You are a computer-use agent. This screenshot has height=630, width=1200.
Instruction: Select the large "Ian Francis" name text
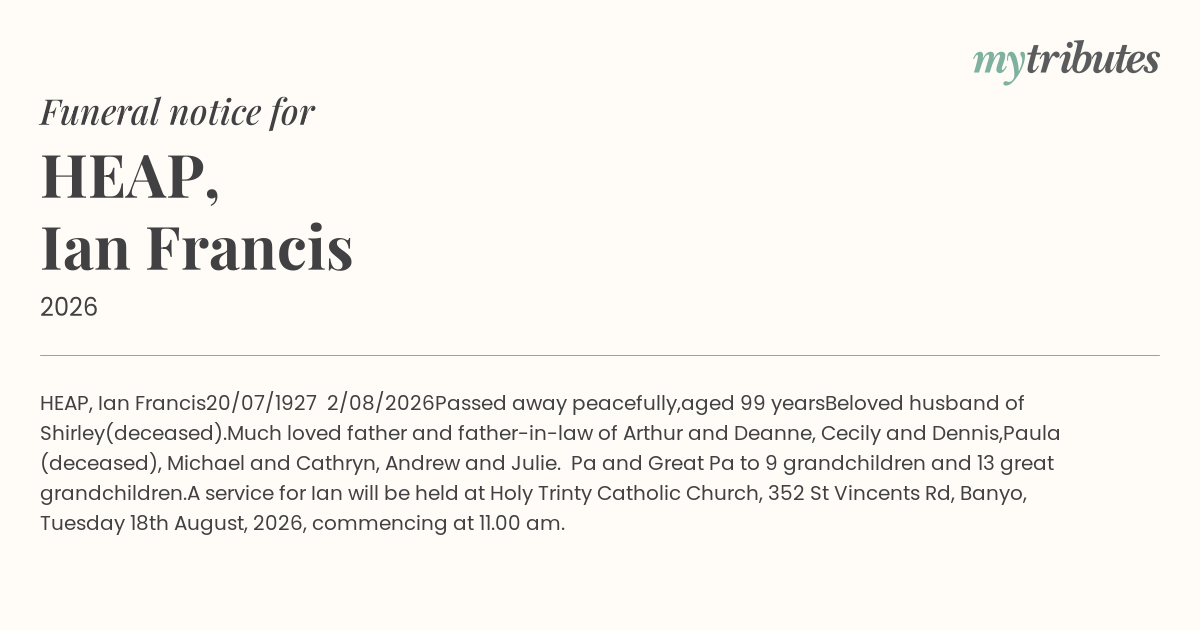coord(197,248)
